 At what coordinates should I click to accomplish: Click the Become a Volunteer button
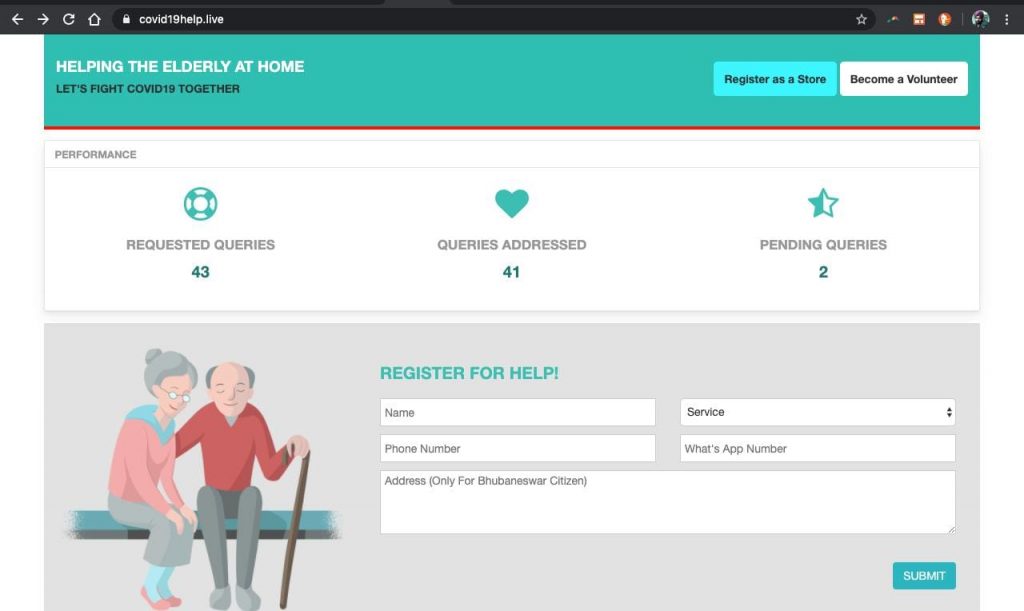click(903, 79)
